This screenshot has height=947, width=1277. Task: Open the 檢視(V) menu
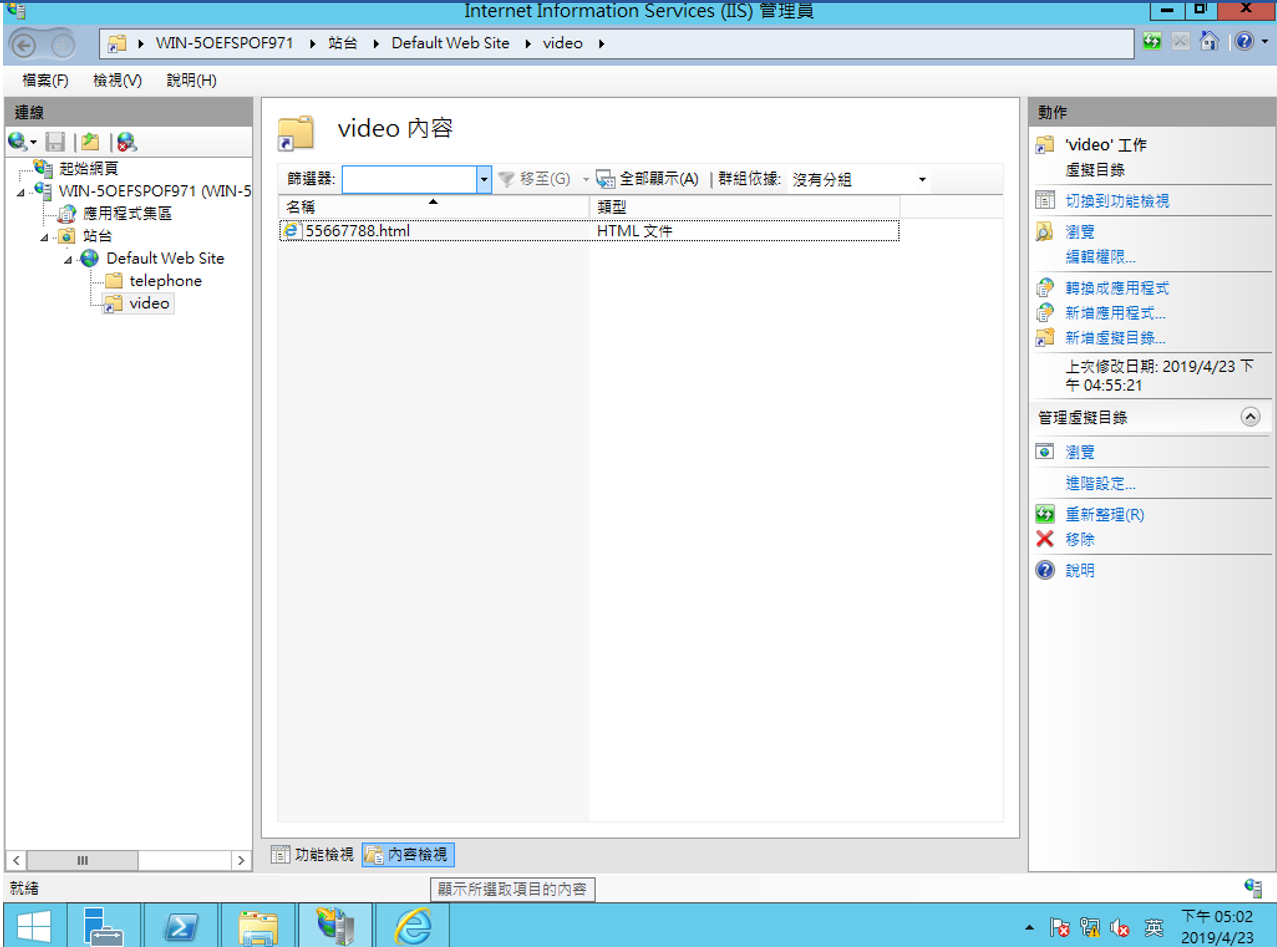click(x=117, y=81)
